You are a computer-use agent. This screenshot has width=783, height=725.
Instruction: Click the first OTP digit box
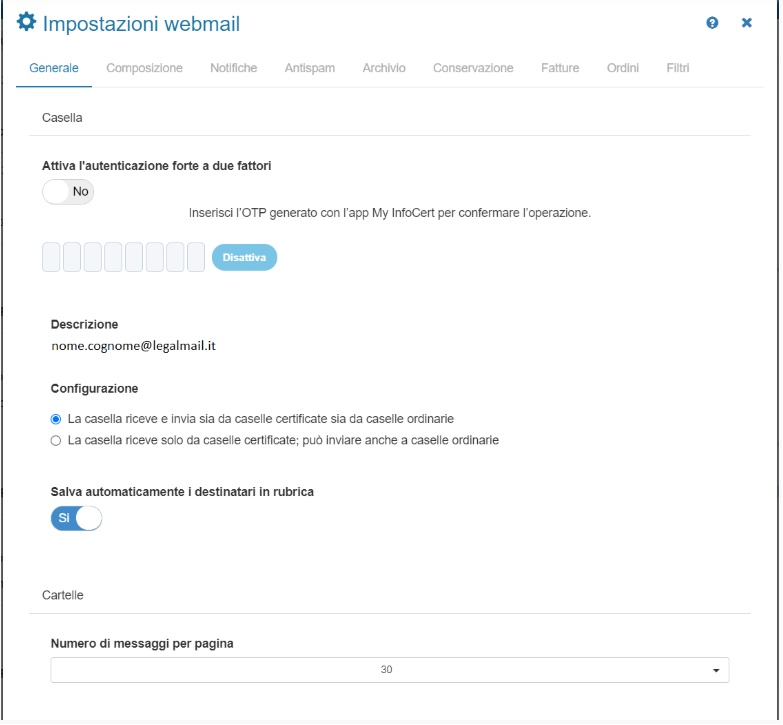[x=51, y=257]
